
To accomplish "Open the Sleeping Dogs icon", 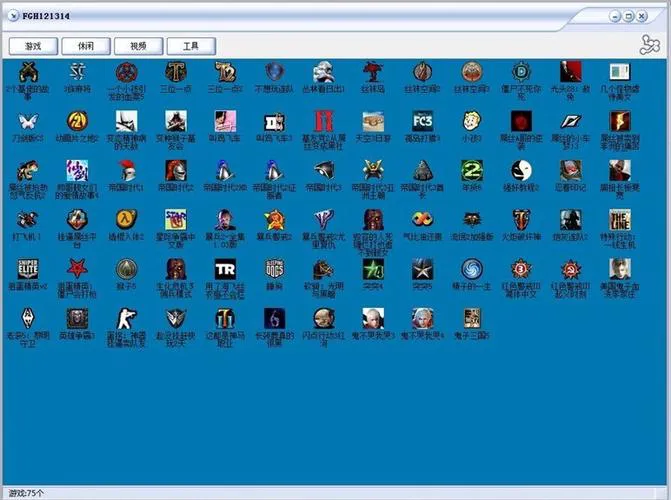I will (x=274, y=269).
